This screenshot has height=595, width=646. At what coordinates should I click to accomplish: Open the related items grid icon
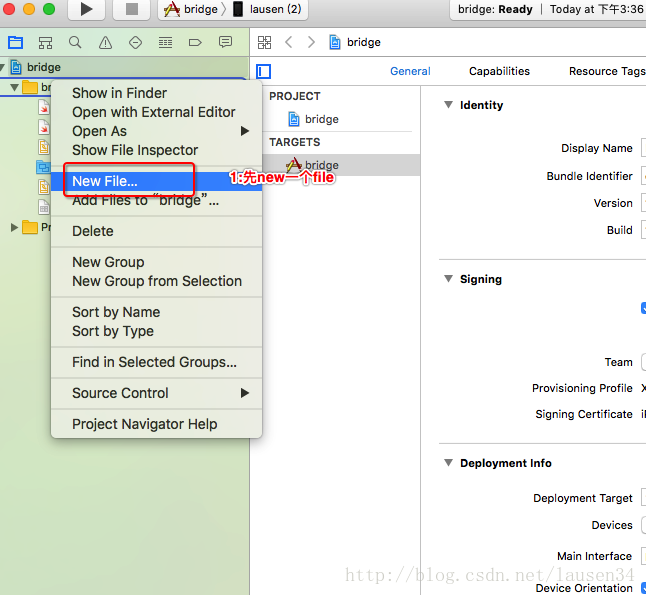[x=264, y=42]
